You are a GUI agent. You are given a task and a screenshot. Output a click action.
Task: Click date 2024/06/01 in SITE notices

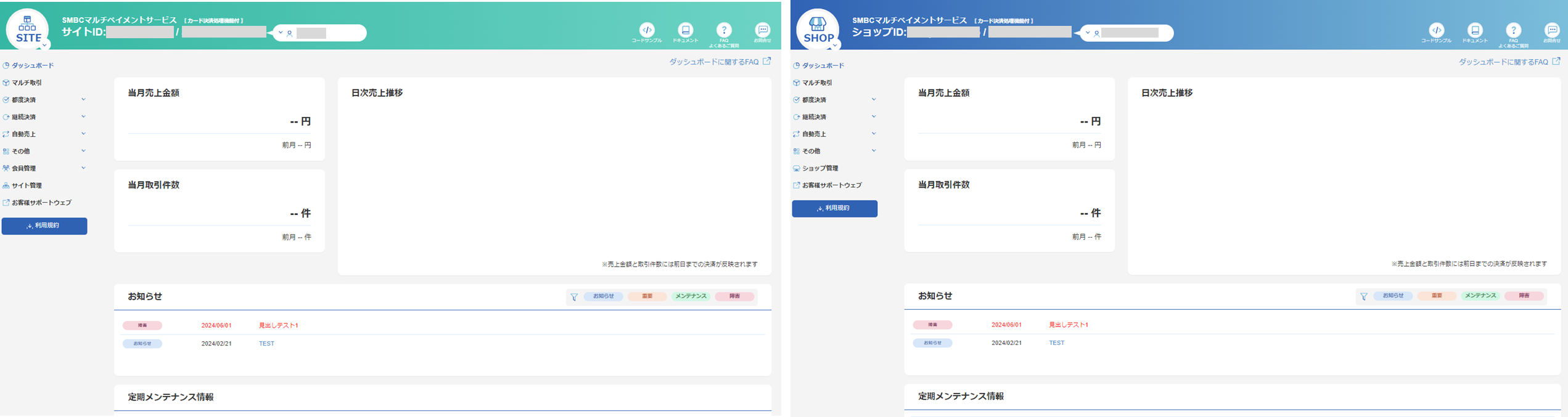(216, 325)
